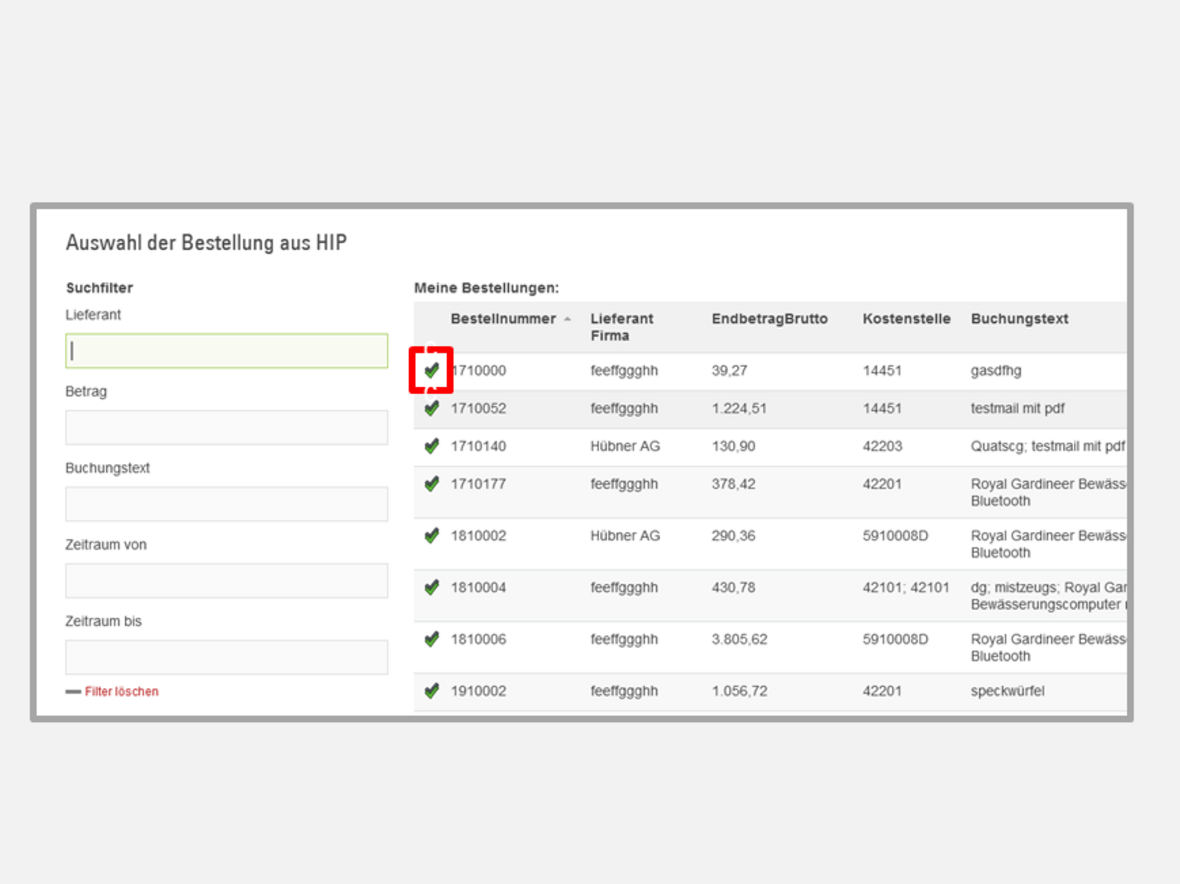Click the Zeitraum bis date field
Screen dimensions: 1180x884
(227, 657)
